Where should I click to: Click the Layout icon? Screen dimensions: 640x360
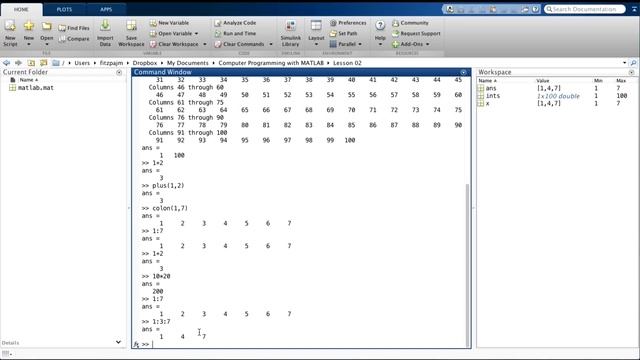pyautogui.click(x=316, y=26)
